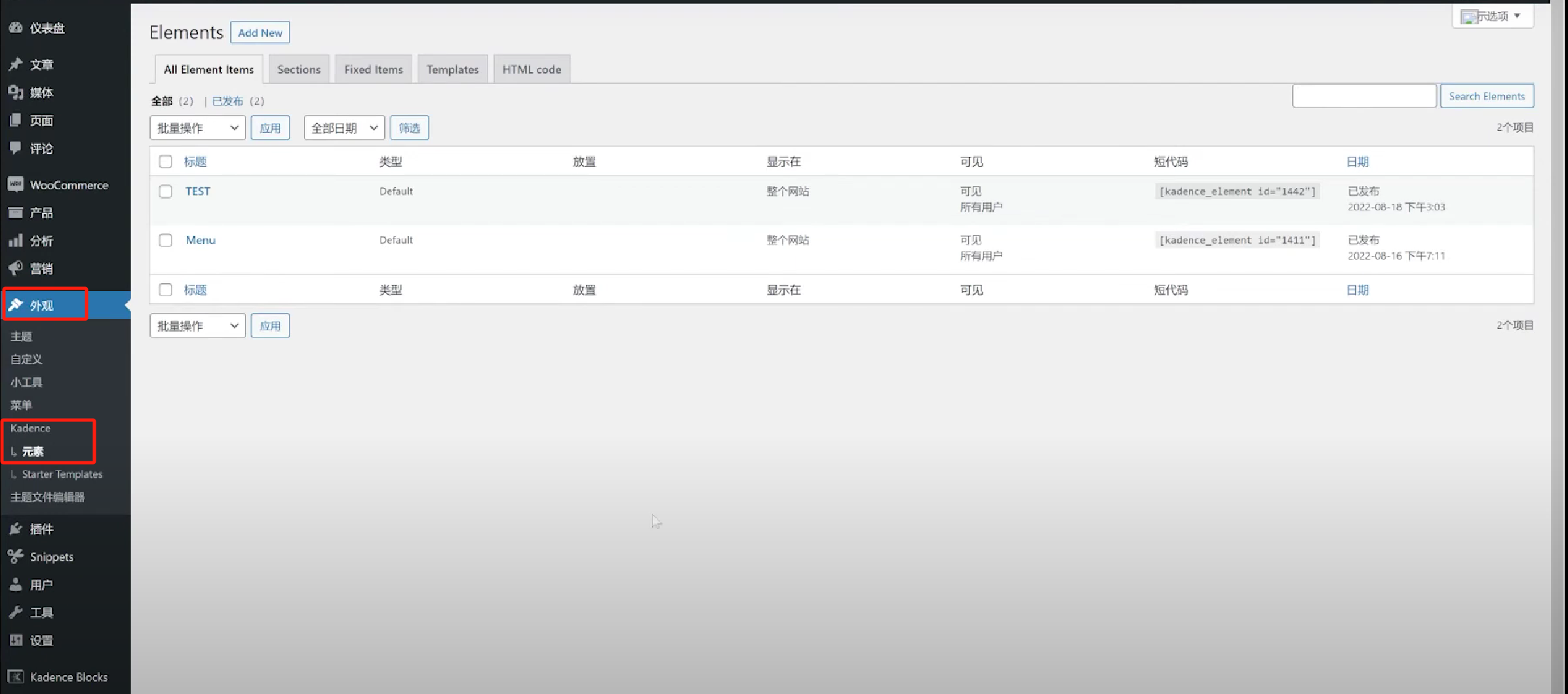
Task: Click the pages icon (页面)
Action: point(16,121)
